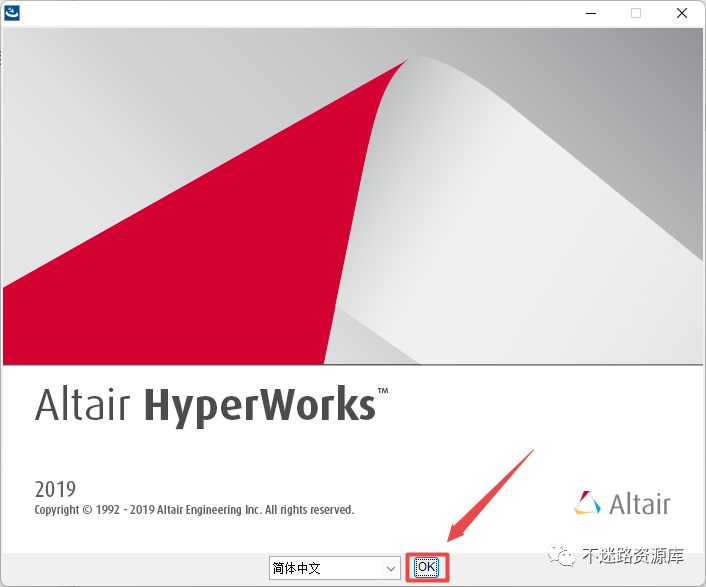Close the HyperWorks installer window
Image resolution: width=706 pixels, height=587 pixels.
pyautogui.click(x=682, y=14)
